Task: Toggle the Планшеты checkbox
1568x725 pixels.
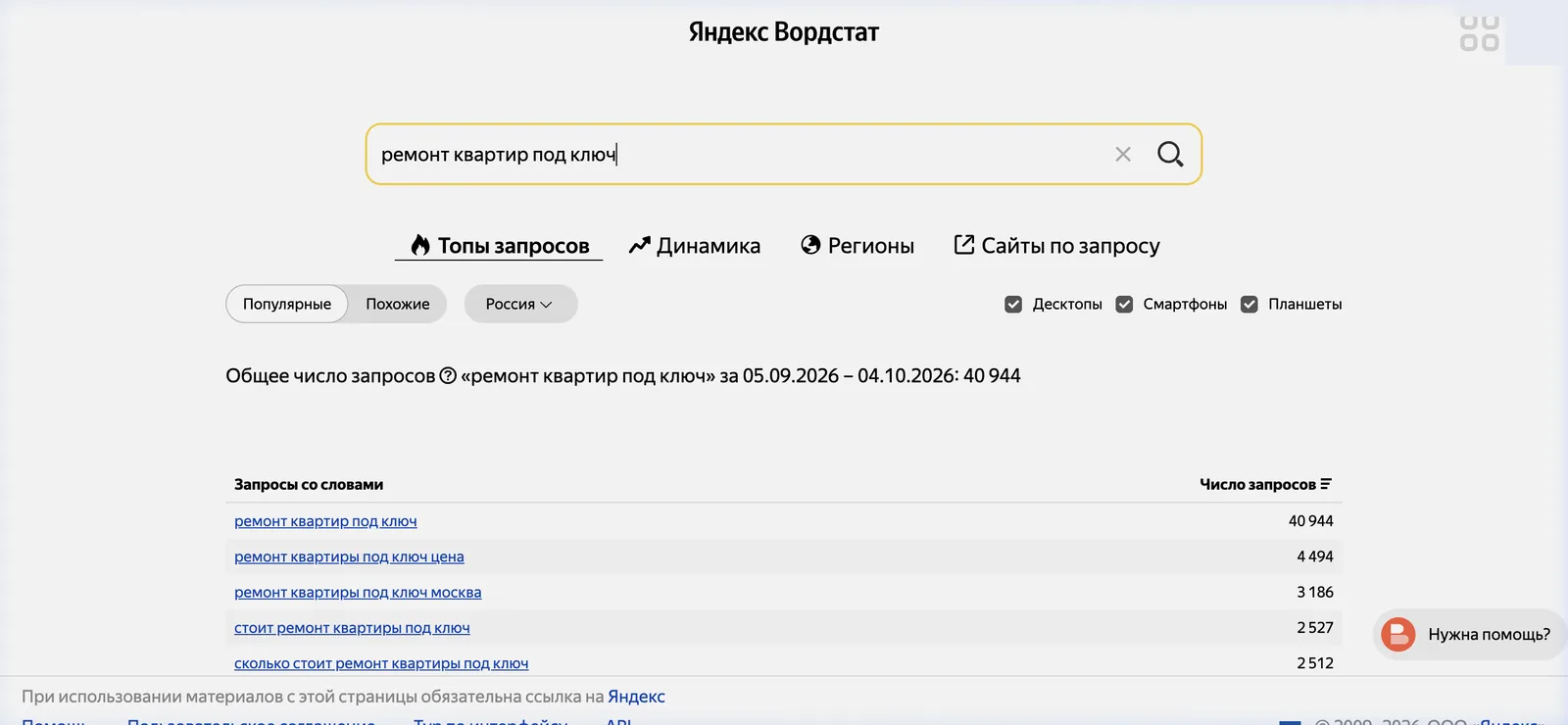Action: coord(1249,305)
